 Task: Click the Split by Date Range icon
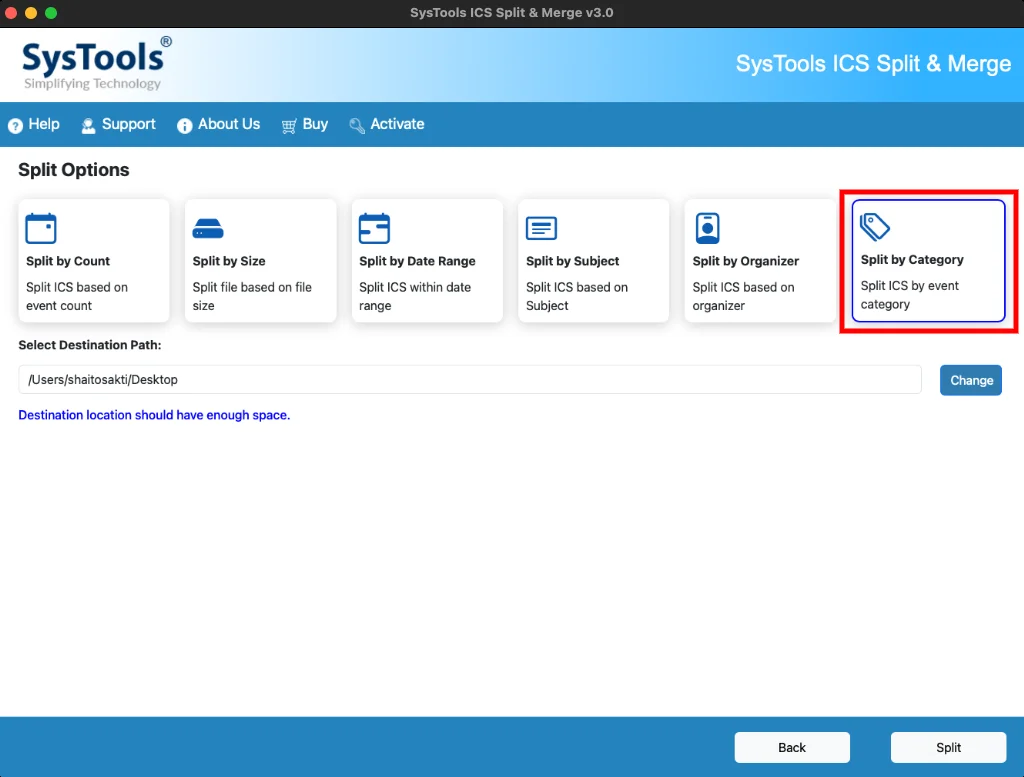[374, 228]
